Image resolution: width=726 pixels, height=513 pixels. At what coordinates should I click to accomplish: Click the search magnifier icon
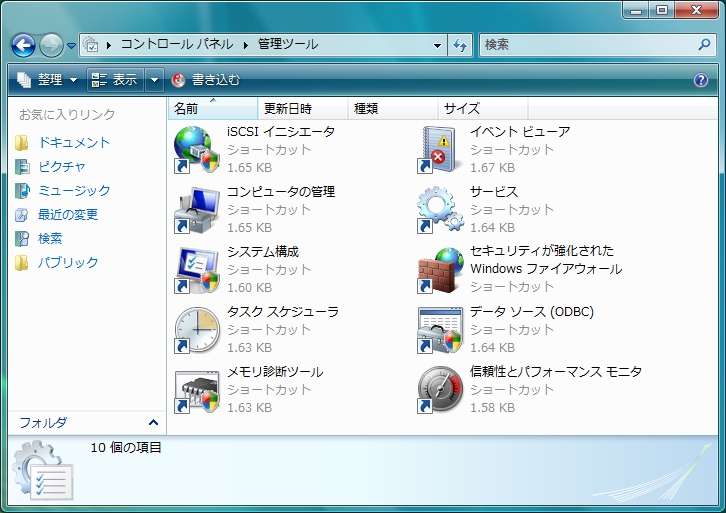(x=704, y=44)
